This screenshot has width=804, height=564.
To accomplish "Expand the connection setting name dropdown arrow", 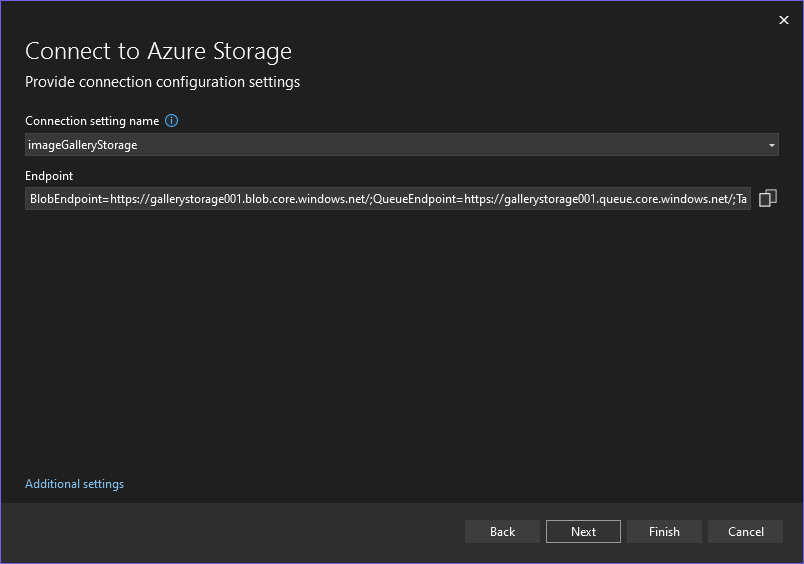I will [x=771, y=145].
